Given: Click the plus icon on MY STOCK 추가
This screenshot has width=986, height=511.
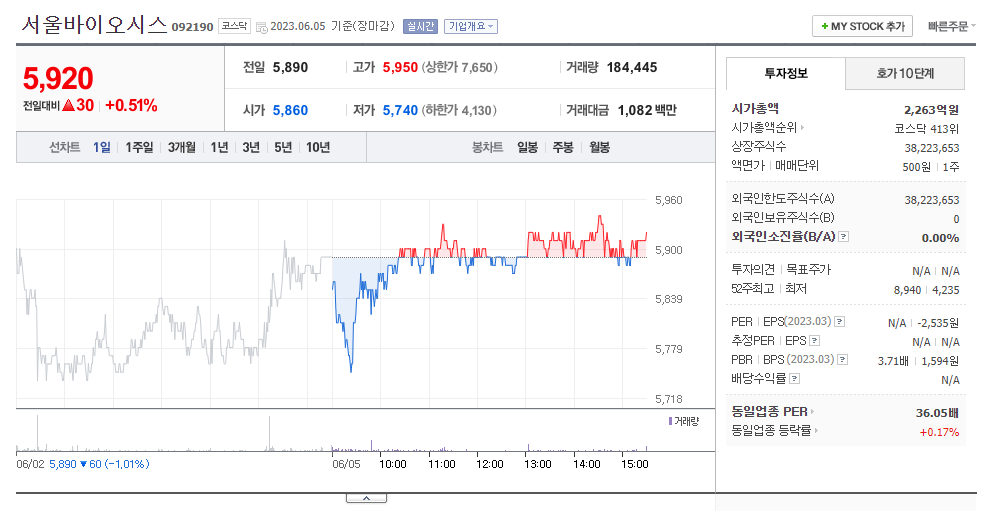Looking at the screenshot, I should pos(824,26).
